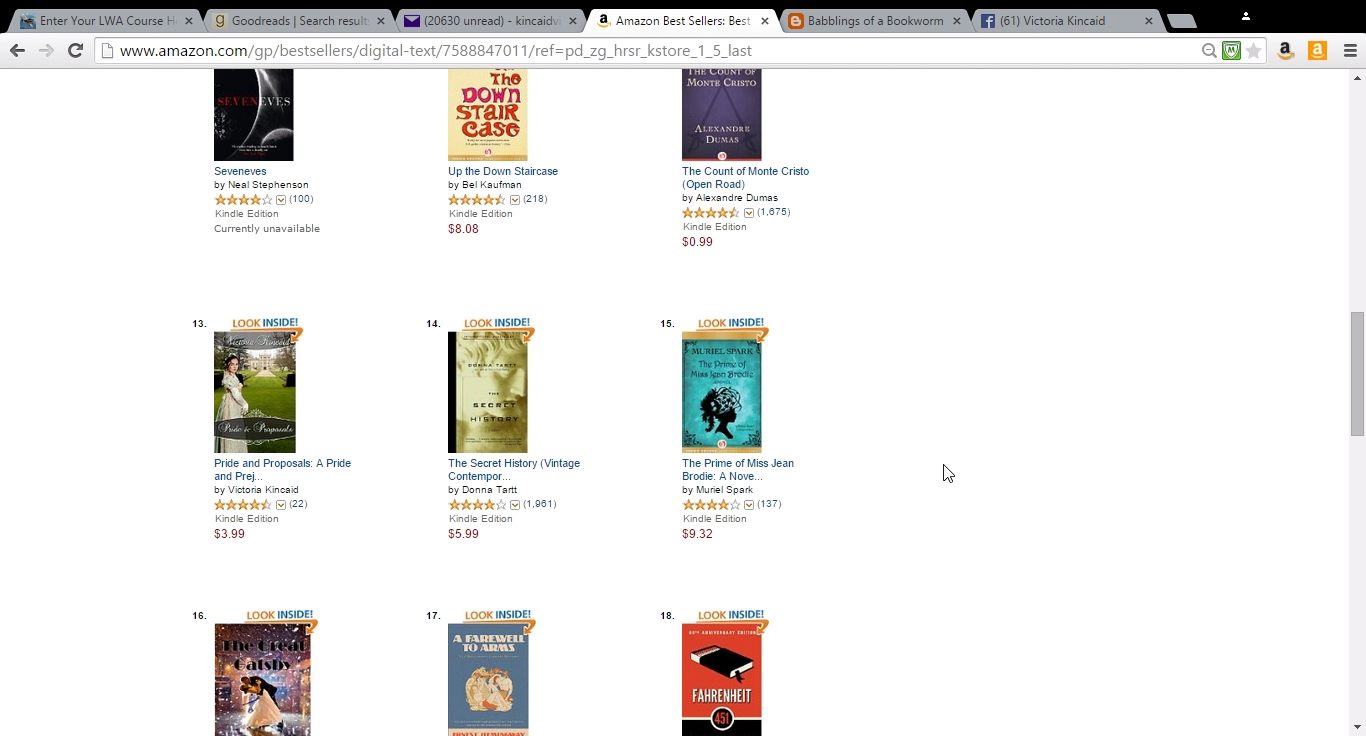Screen dimensions: 1366x736
Task: Expand rating dropdown for Pride and Proposals
Action: click(x=281, y=505)
